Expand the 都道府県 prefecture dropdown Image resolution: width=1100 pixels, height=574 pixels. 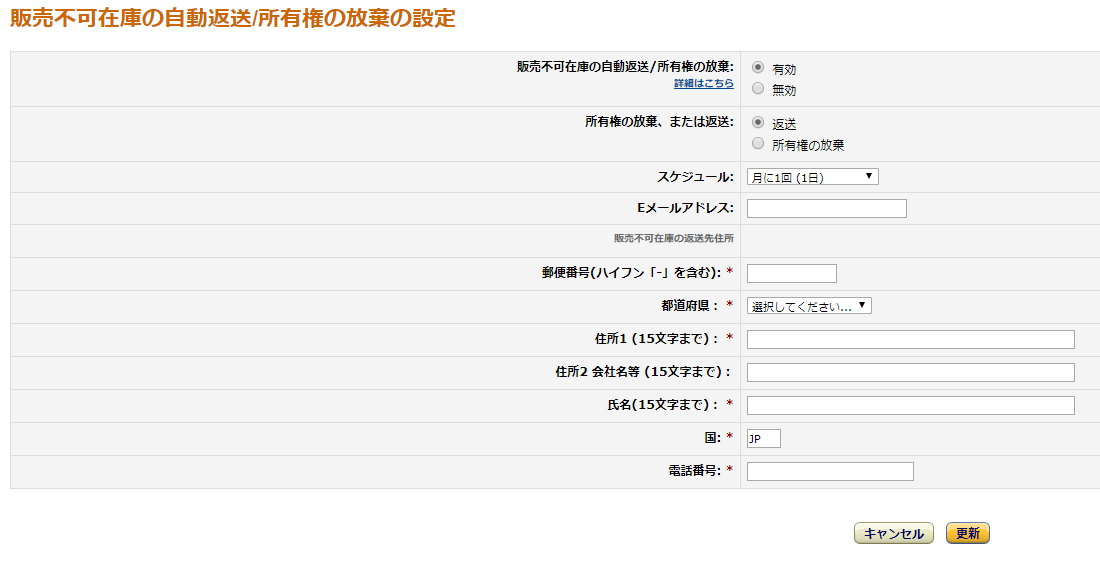tap(809, 306)
